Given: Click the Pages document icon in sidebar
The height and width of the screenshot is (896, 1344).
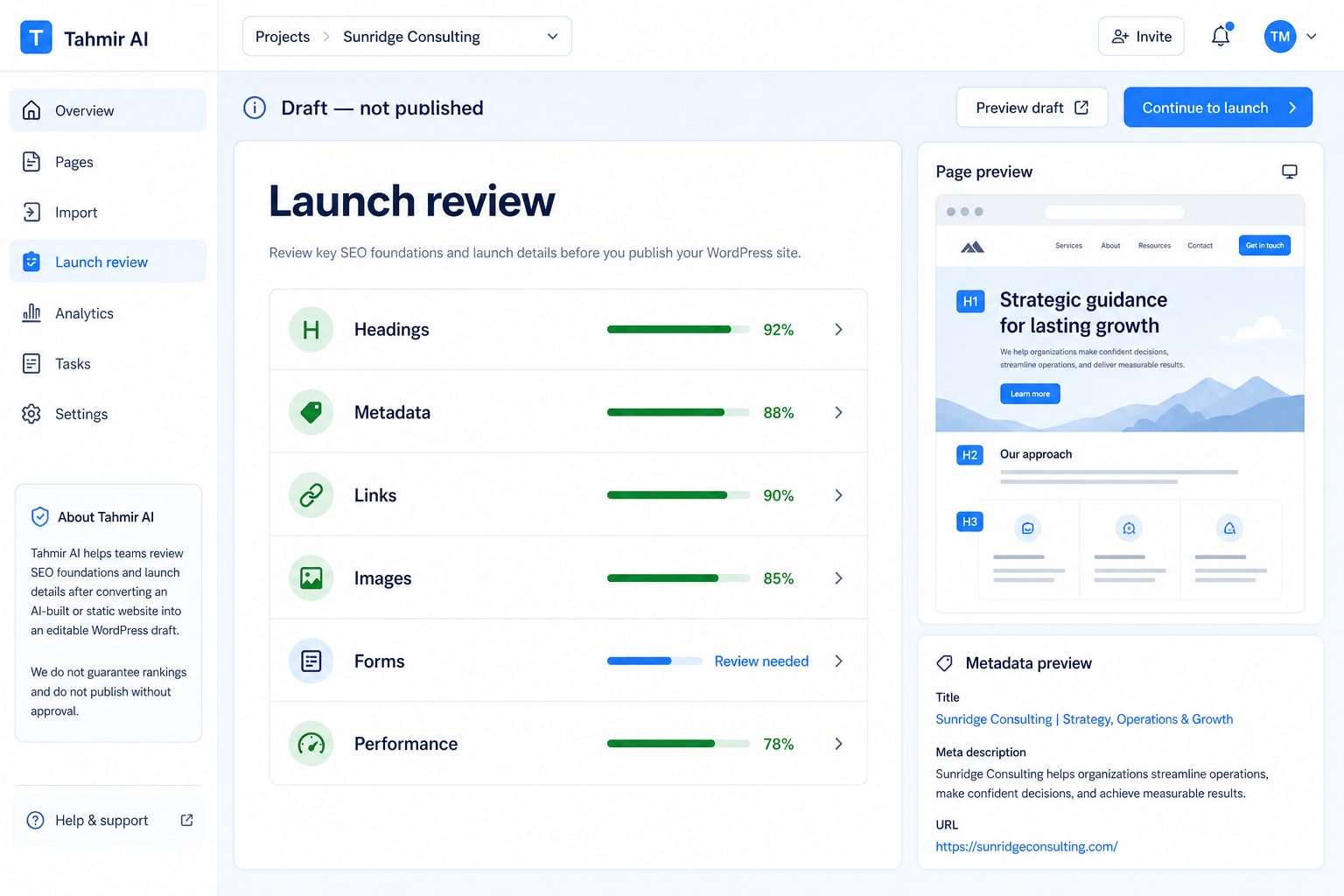Looking at the screenshot, I should click(31, 162).
